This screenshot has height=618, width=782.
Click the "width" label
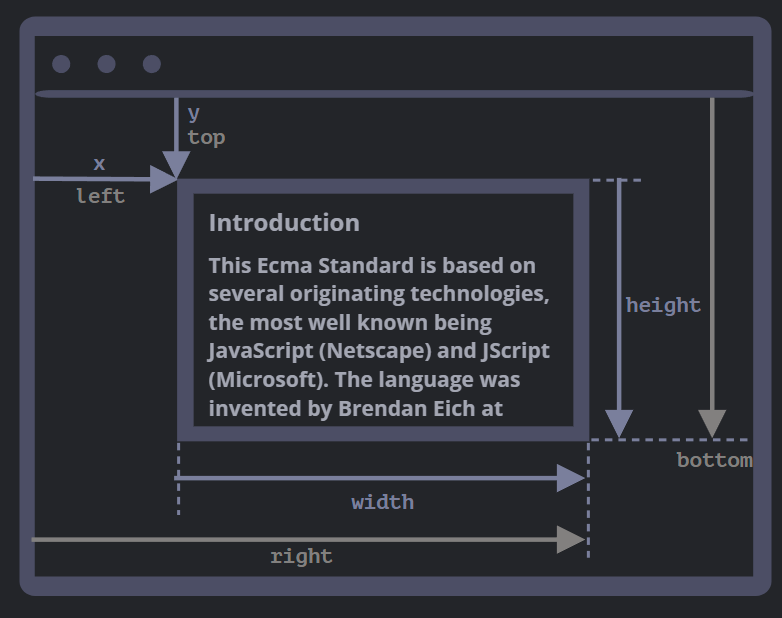point(382,502)
